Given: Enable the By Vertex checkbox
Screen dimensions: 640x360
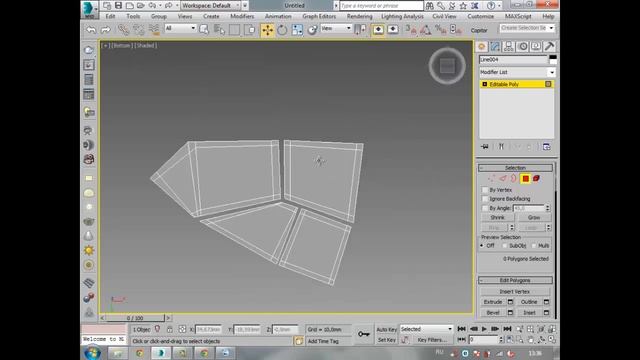Looking at the screenshot, I should tap(485, 190).
